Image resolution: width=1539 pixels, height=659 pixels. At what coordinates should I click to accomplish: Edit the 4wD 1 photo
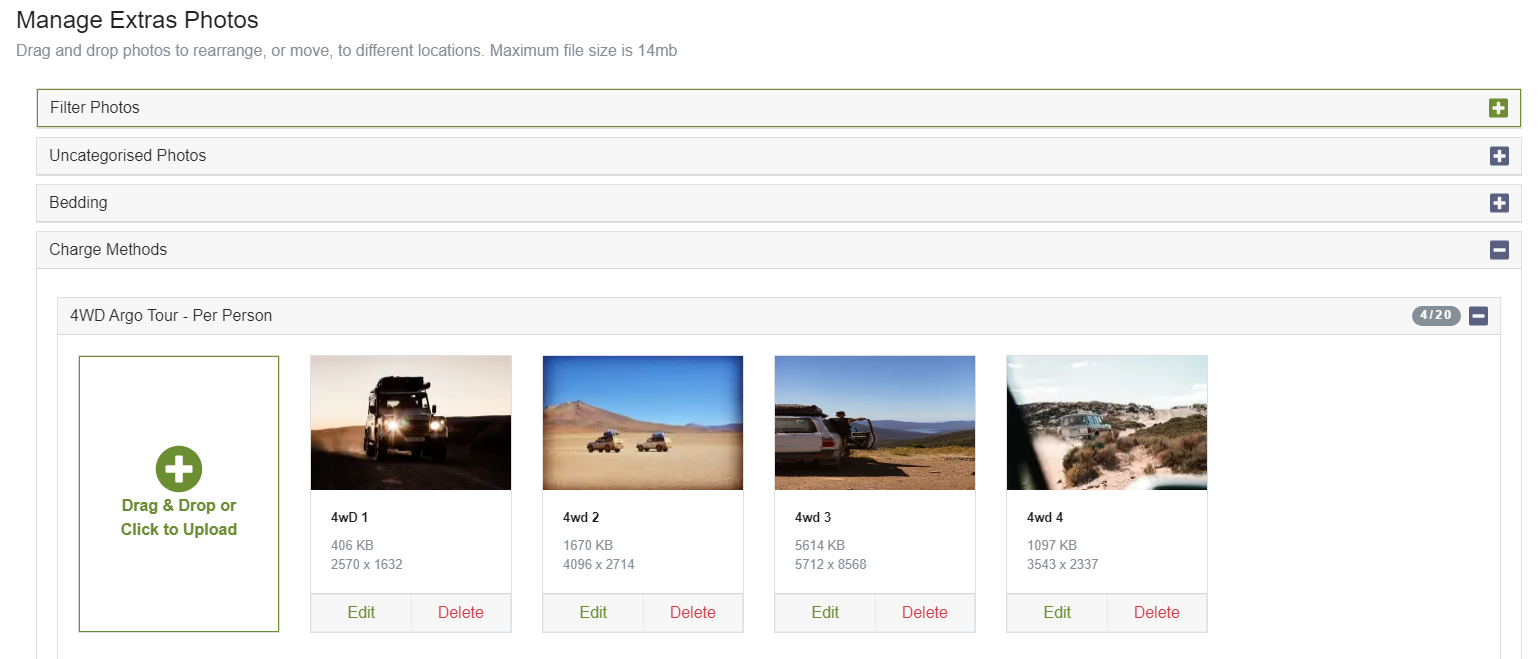(361, 612)
